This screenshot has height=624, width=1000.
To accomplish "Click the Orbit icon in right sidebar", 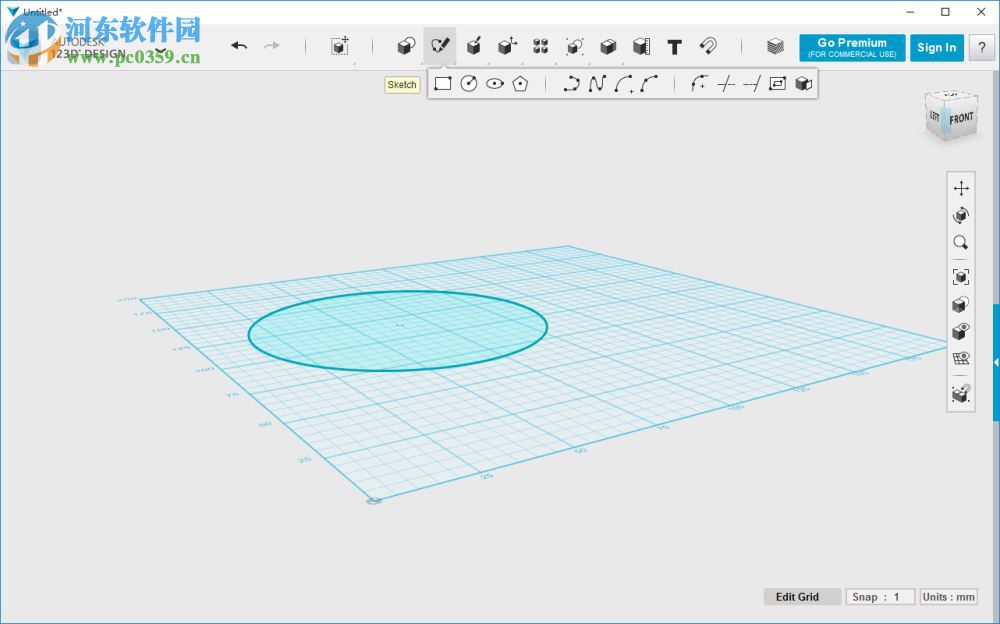I will (961, 215).
